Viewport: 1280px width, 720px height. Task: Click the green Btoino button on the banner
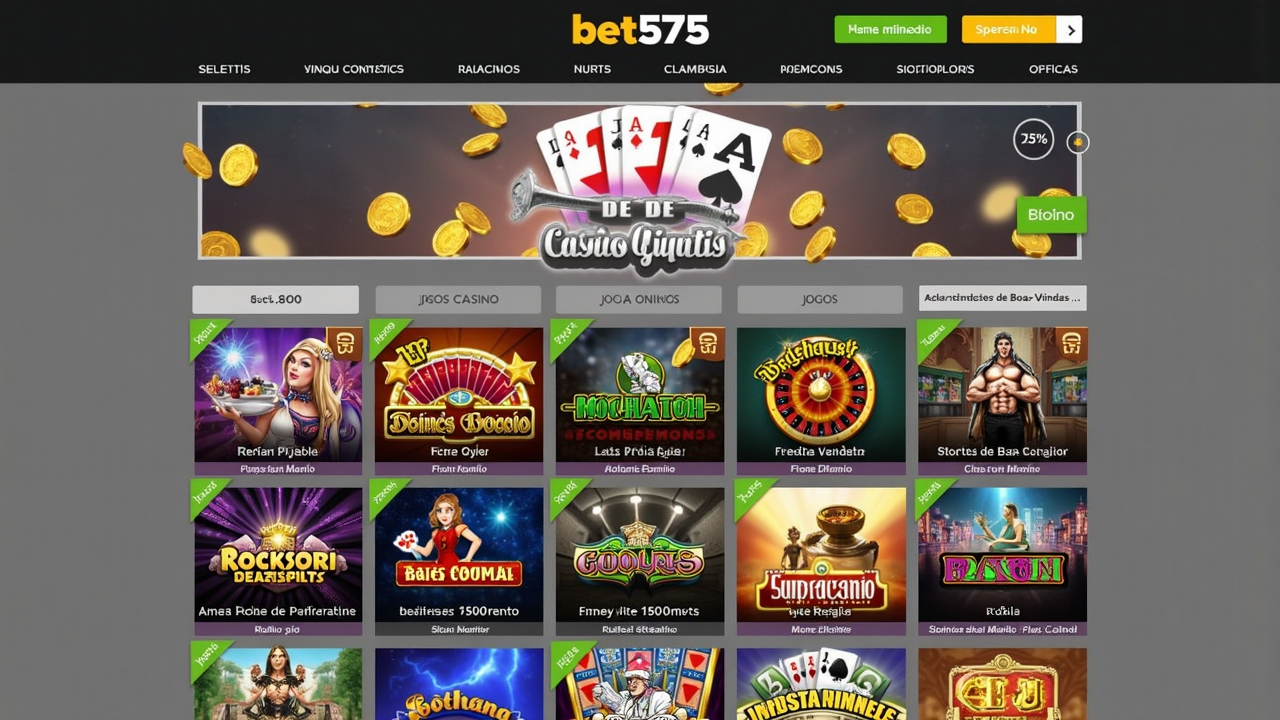pyautogui.click(x=1051, y=215)
